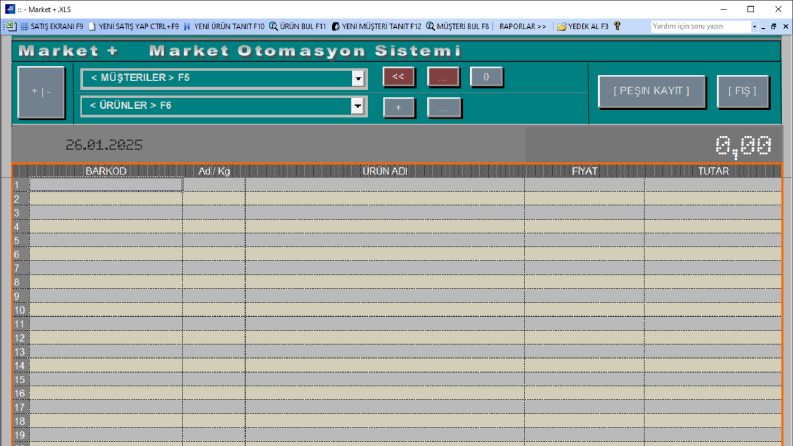
Task: Click the TUTAR column header
Action: coord(713,171)
